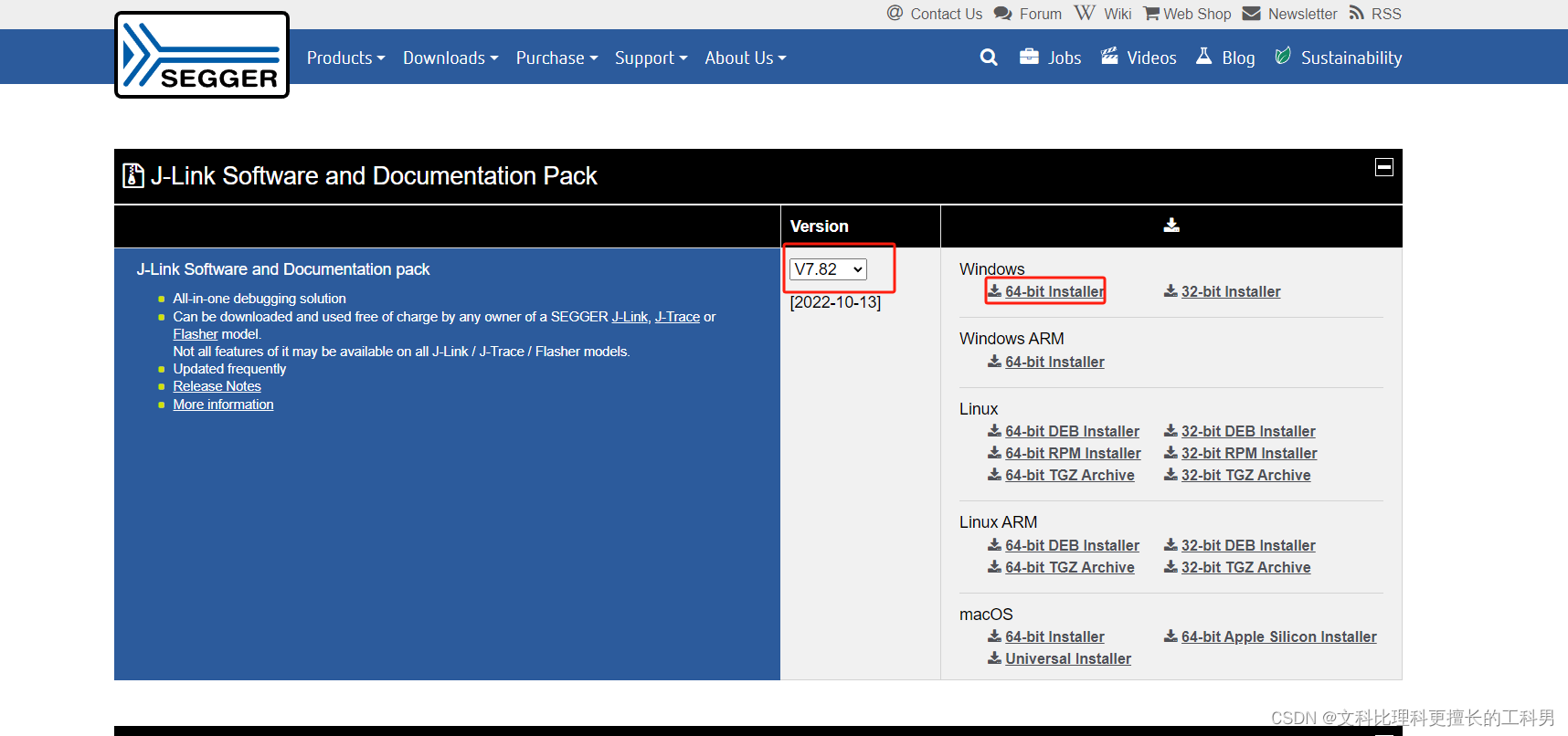Viewport: 1568px width, 736px height.
Task: Expand the Purchase menu
Action: pyautogui.click(x=556, y=58)
